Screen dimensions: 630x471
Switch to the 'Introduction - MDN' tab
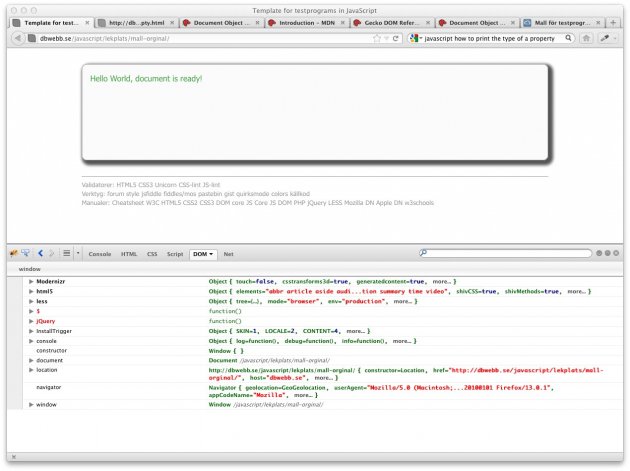pyautogui.click(x=307, y=23)
